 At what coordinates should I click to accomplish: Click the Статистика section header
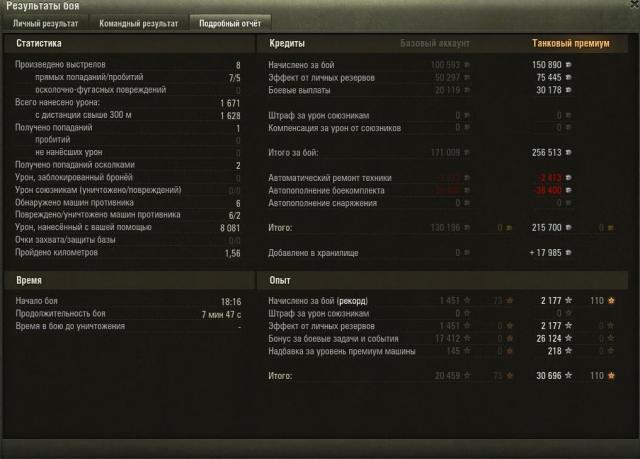[39, 43]
